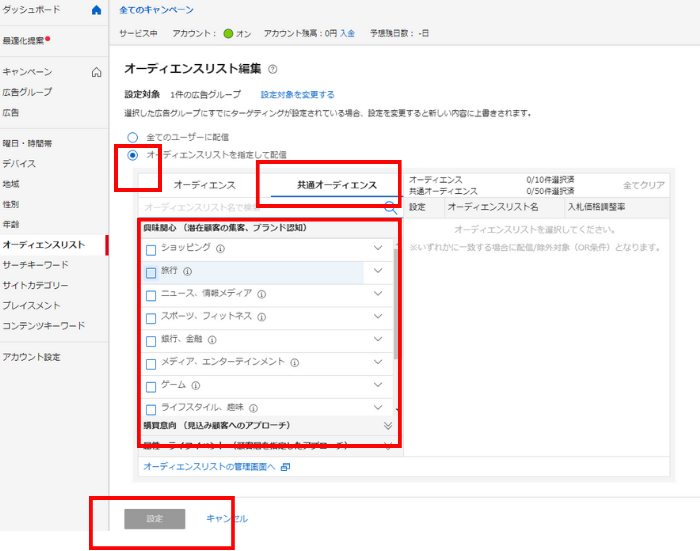Image resolution: width=700 pixels, height=551 pixels.
Task: Open 曜日・時間帯 in the sidebar
Action: click(x=27, y=143)
